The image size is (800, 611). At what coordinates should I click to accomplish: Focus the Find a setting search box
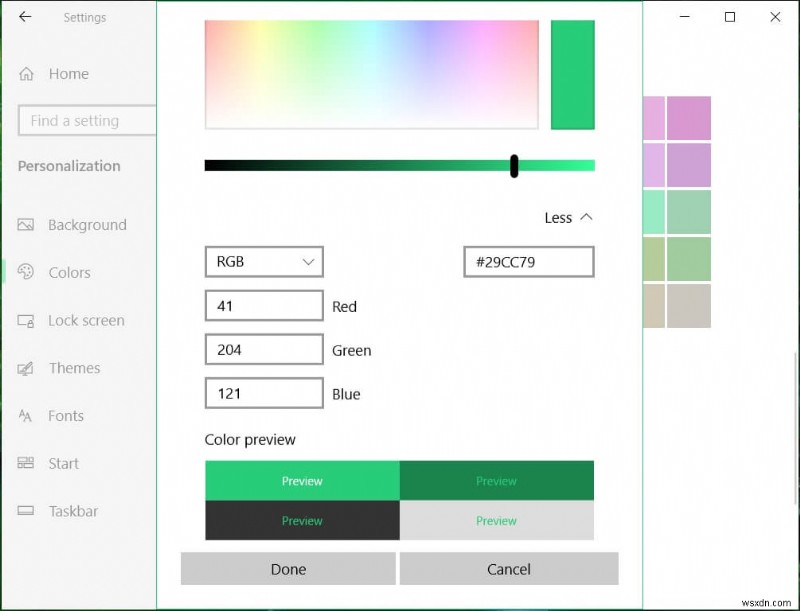point(87,120)
